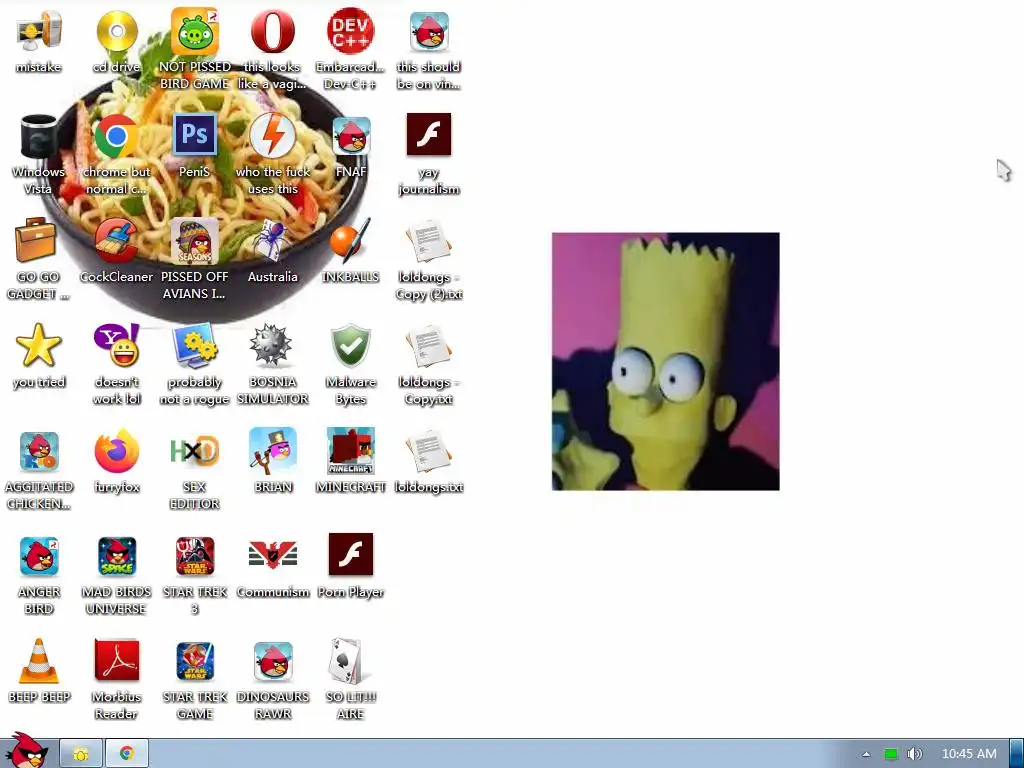Launch 'chrome but normal c...' Chrome icon

[x=117, y=136]
